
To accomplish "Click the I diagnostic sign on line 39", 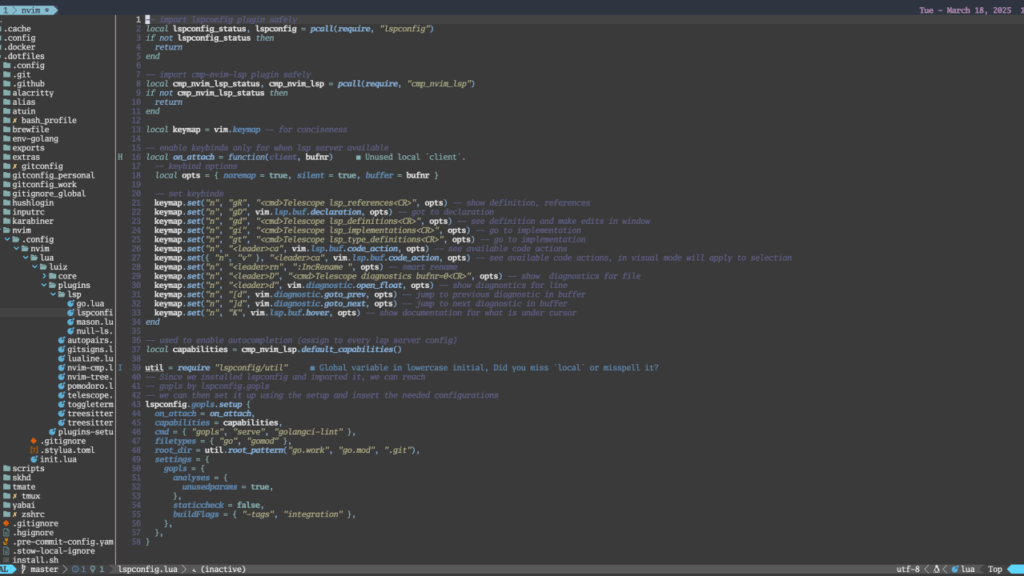I will [x=120, y=367].
